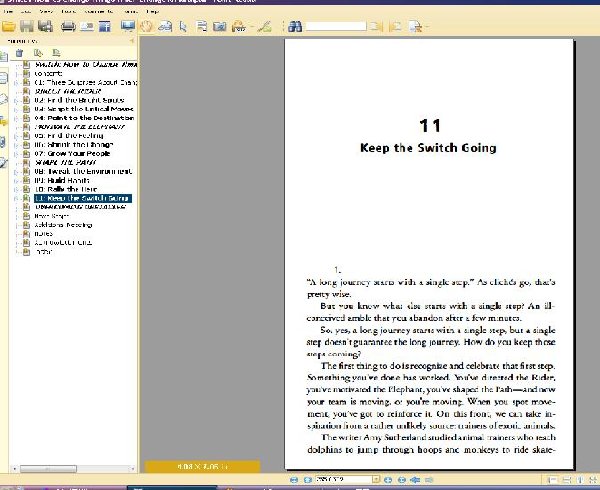Click the second floppy disk save-copy icon
Image resolution: width=600 pixels, height=490 pixels.
point(45,26)
